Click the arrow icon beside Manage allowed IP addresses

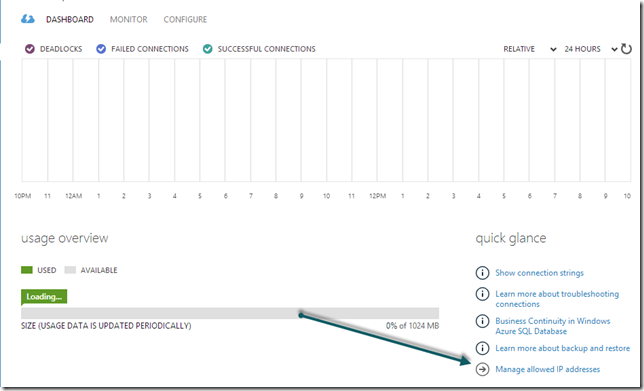pyautogui.click(x=482, y=369)
